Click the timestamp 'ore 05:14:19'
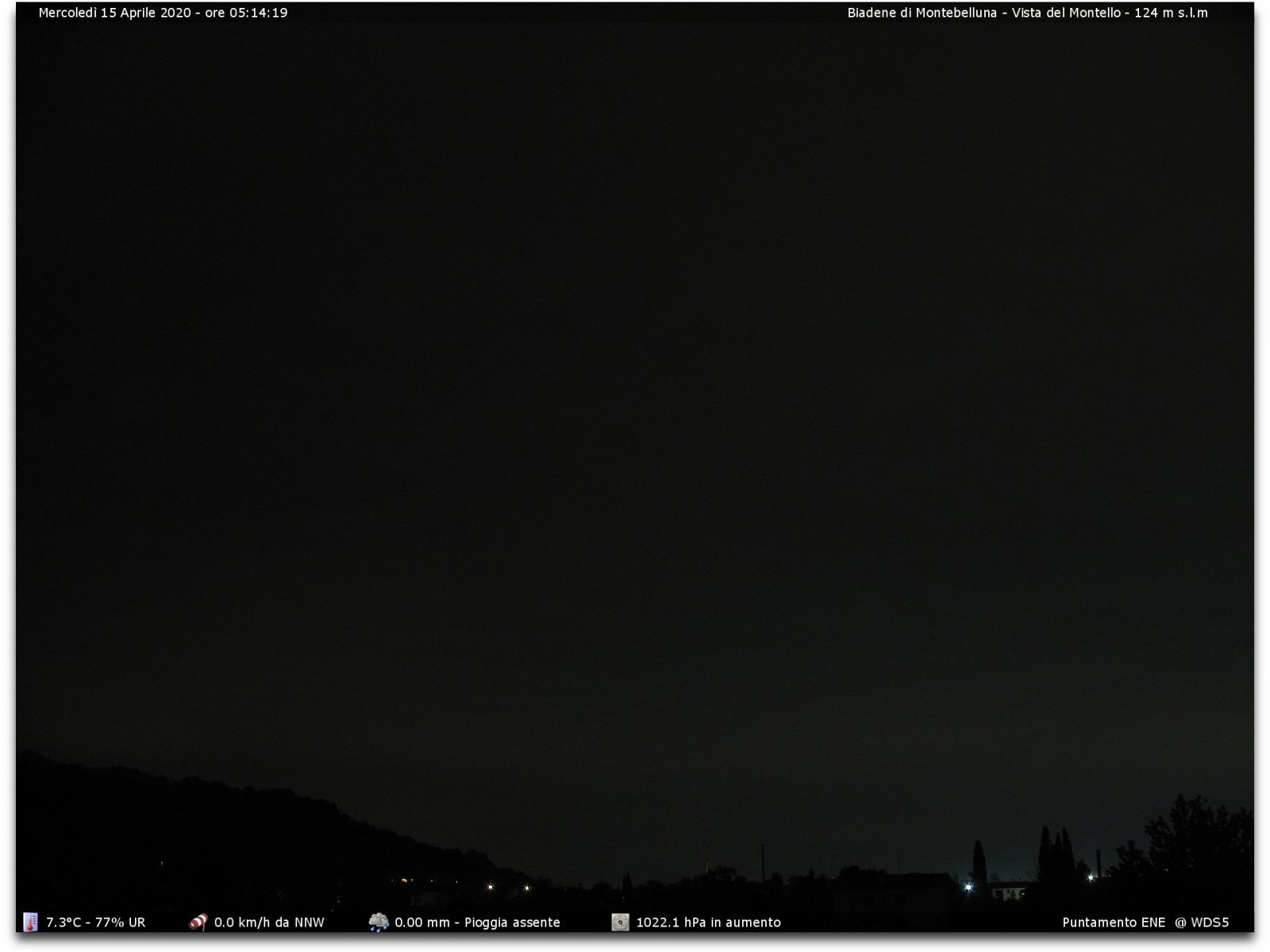This screenshot has width=1270, height=952. (246, 13)
